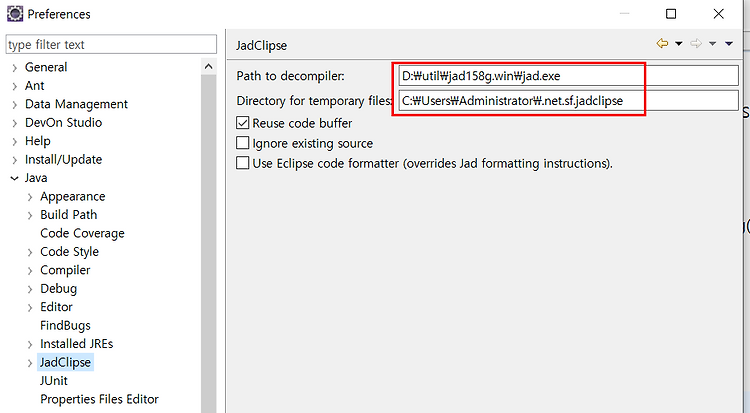
Task: Open Installed JREs preferences
Action: pos(77,344)
